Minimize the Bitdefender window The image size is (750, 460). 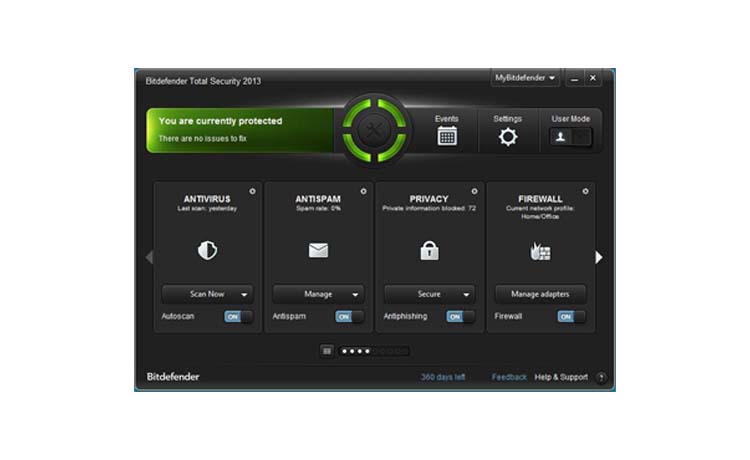(x=574, y=78)
